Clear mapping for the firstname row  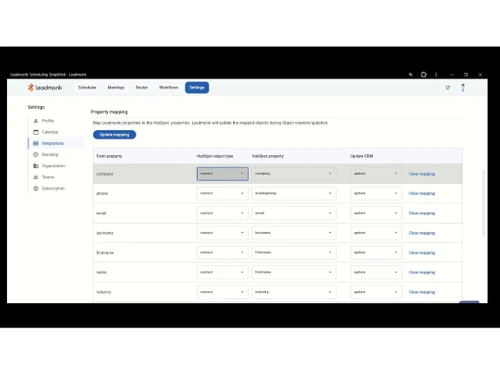(x=422, y=253)
